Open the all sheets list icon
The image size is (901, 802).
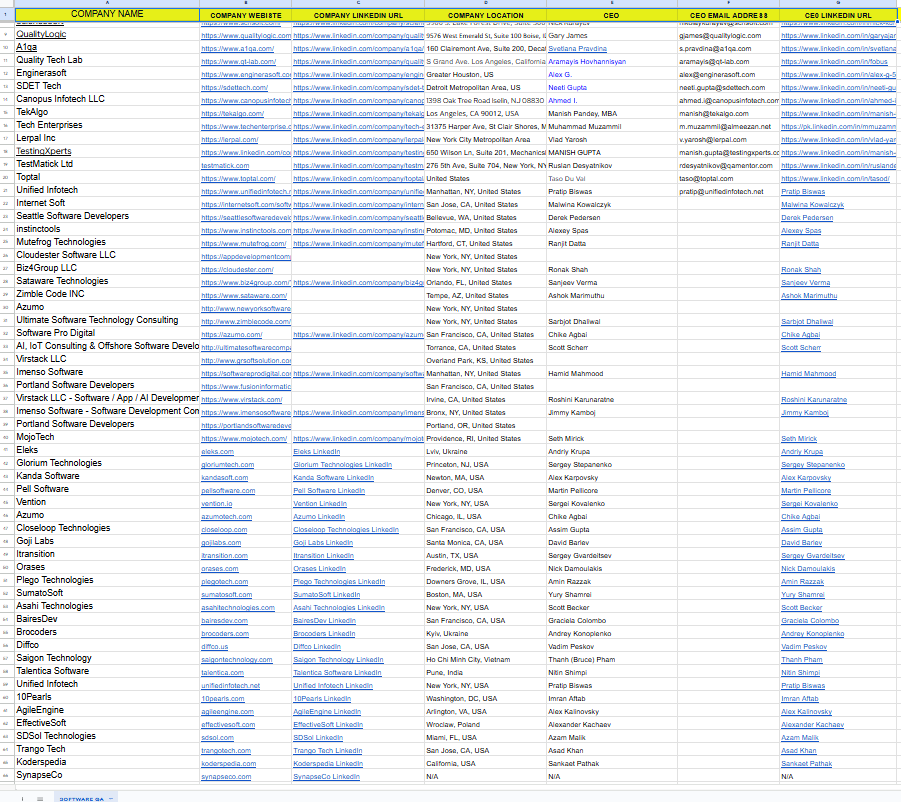[x=40, y=799]
